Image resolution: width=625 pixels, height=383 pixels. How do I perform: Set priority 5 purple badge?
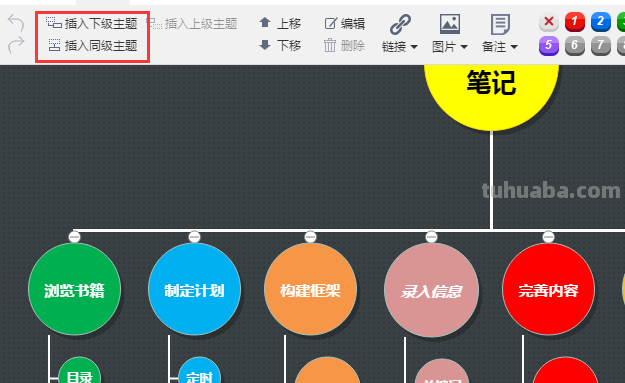pyautogui.click(x=549, y=45)
